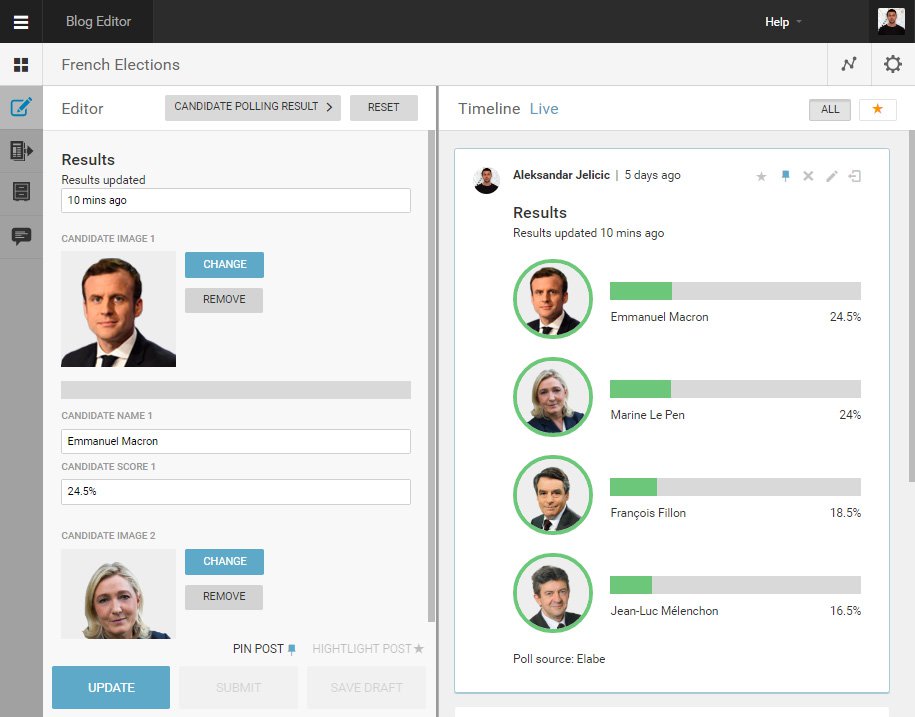Show ALL posts in timeline filter
915x717 pixels.
coord(830,109)
